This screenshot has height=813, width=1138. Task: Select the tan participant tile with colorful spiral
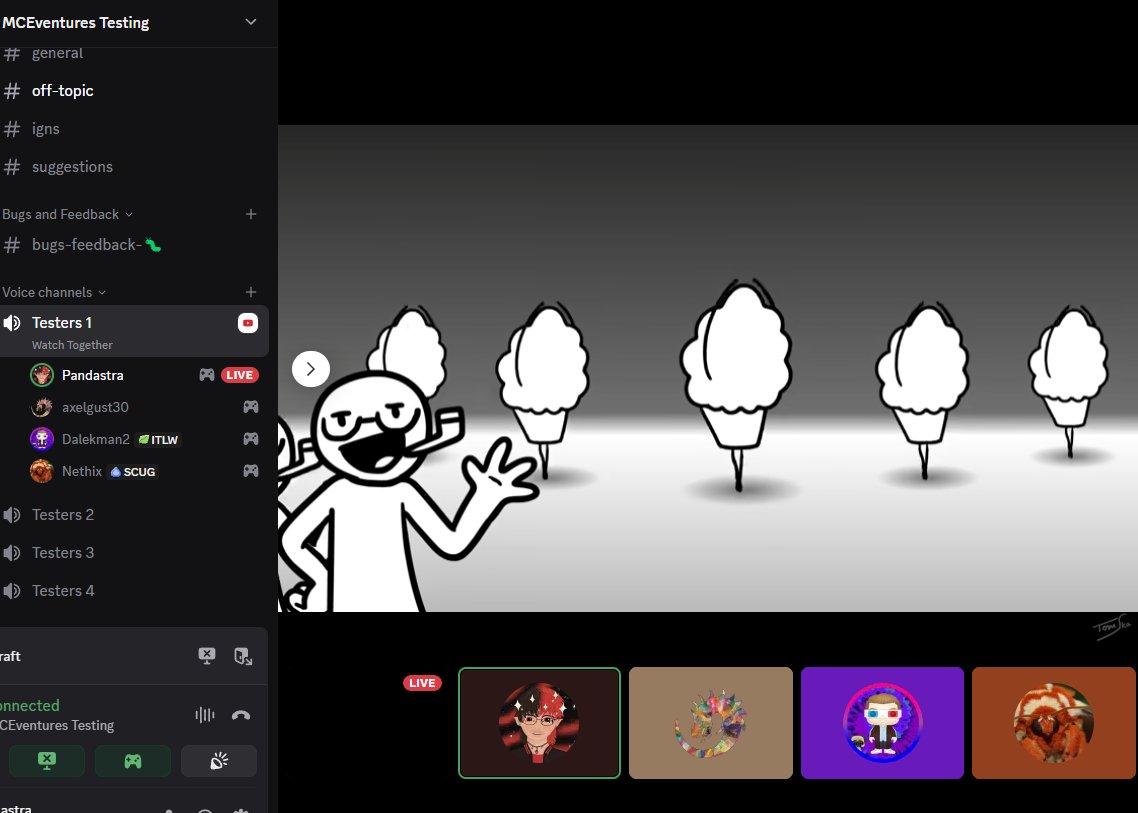point(711,722)
